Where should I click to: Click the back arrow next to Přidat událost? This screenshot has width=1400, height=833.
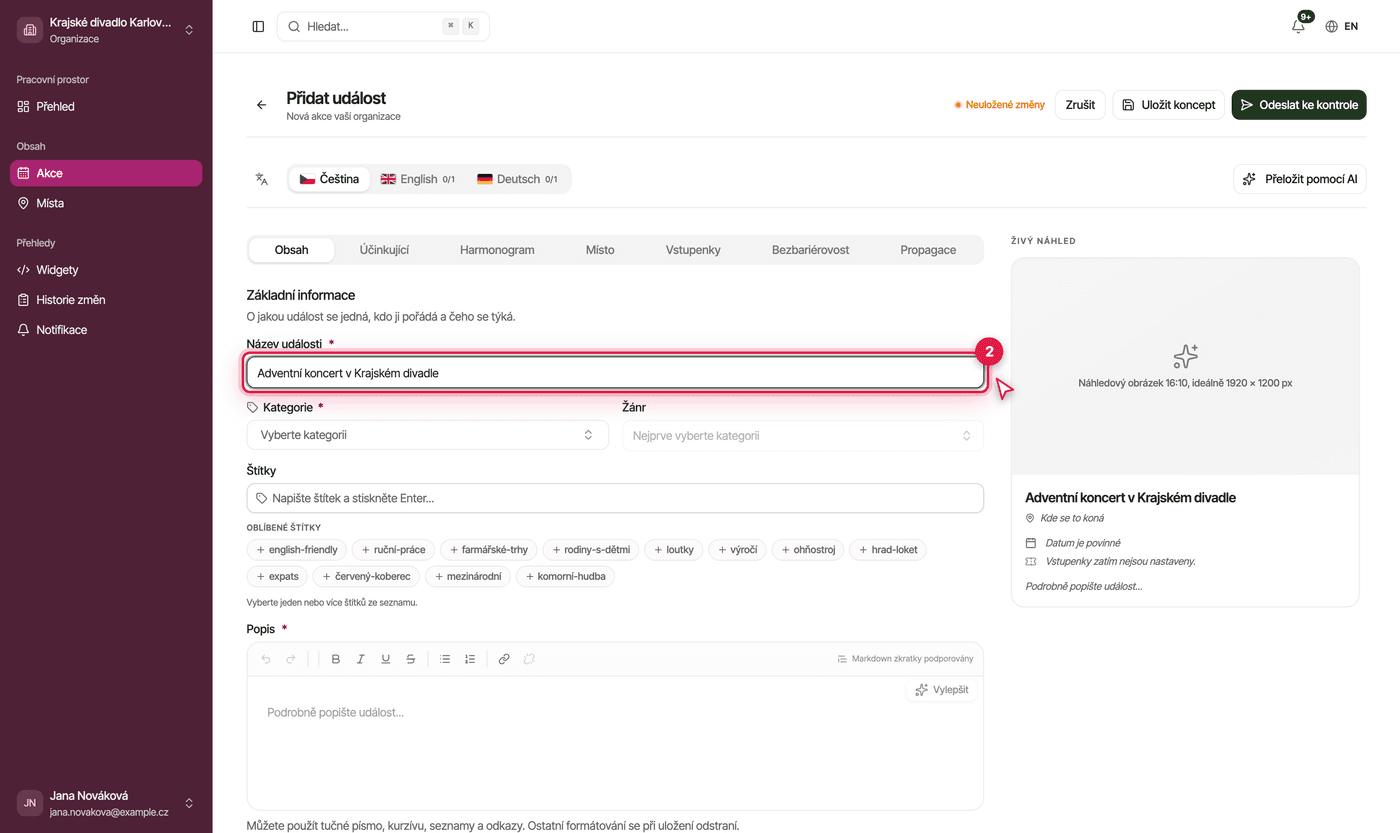pos(262,105)
